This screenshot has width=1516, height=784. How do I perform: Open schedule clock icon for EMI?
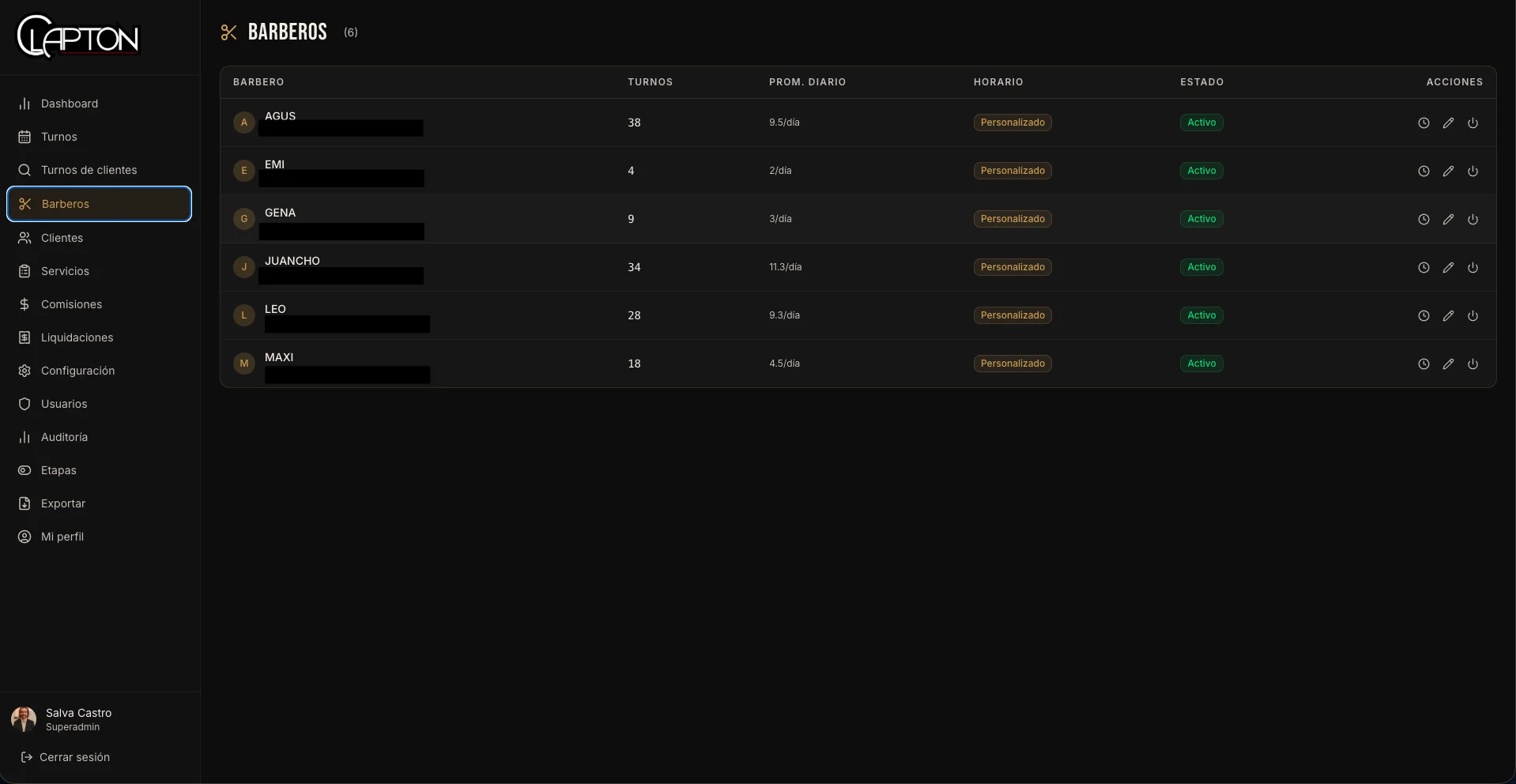[x=1424, y=171]
